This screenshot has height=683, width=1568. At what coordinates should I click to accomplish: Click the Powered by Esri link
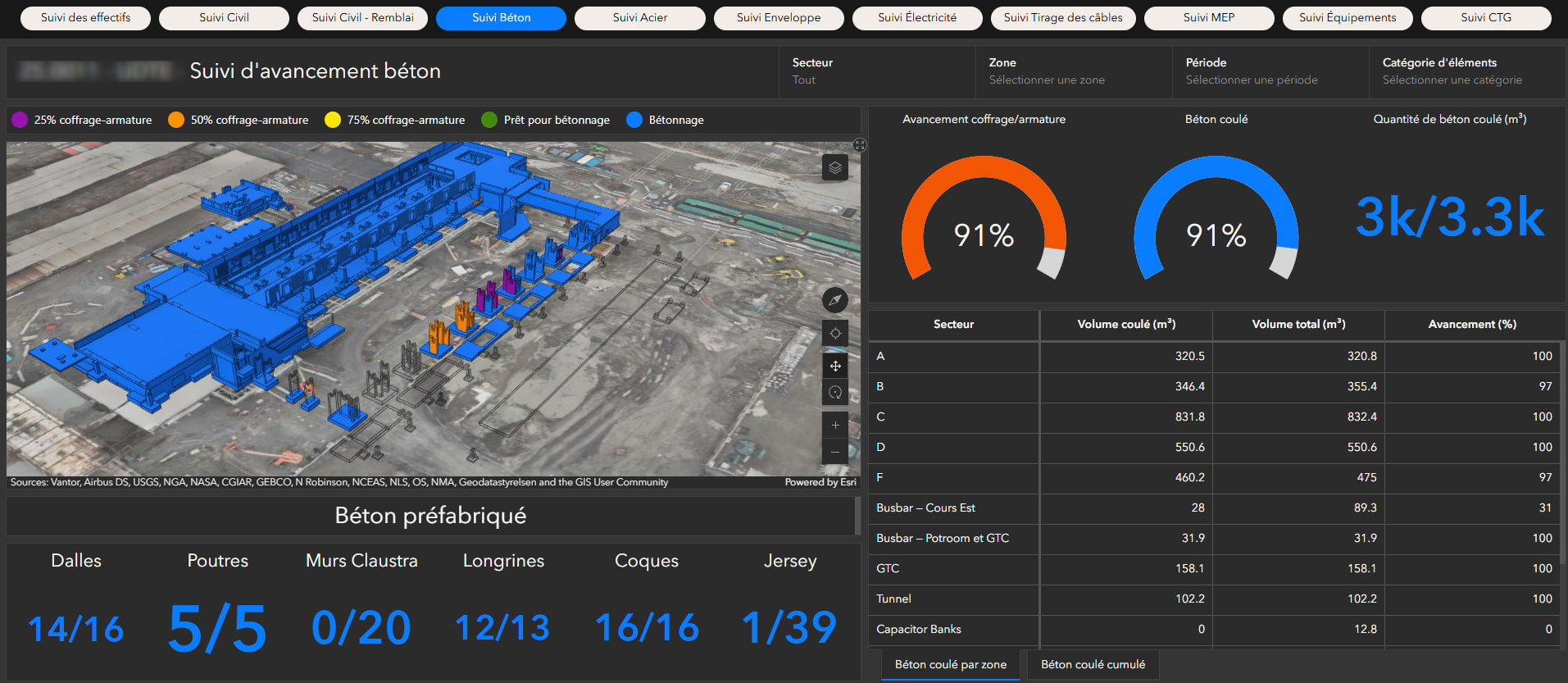(x=820, y=482)
